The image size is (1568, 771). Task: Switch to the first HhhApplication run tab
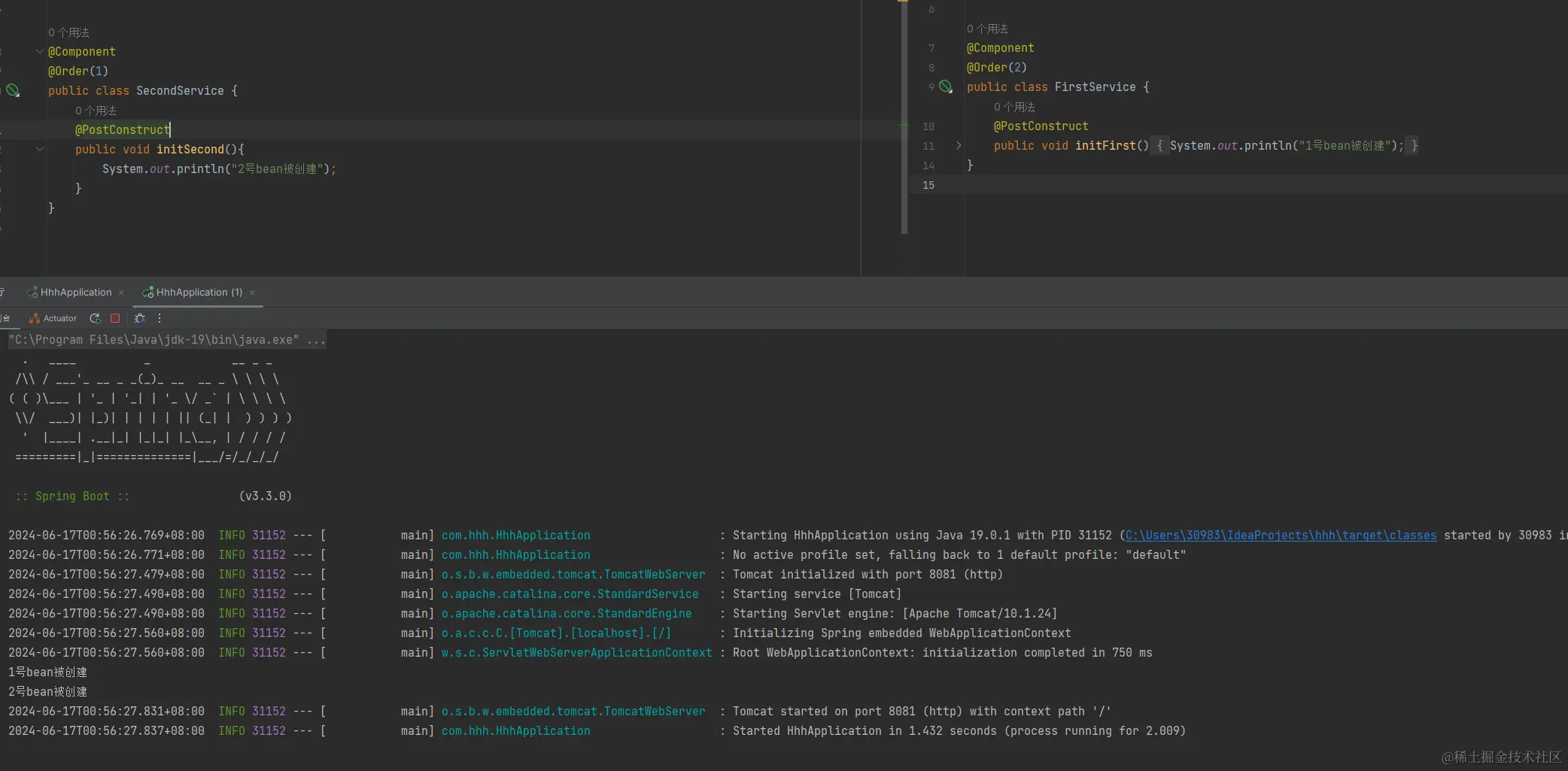click(75, 293)
